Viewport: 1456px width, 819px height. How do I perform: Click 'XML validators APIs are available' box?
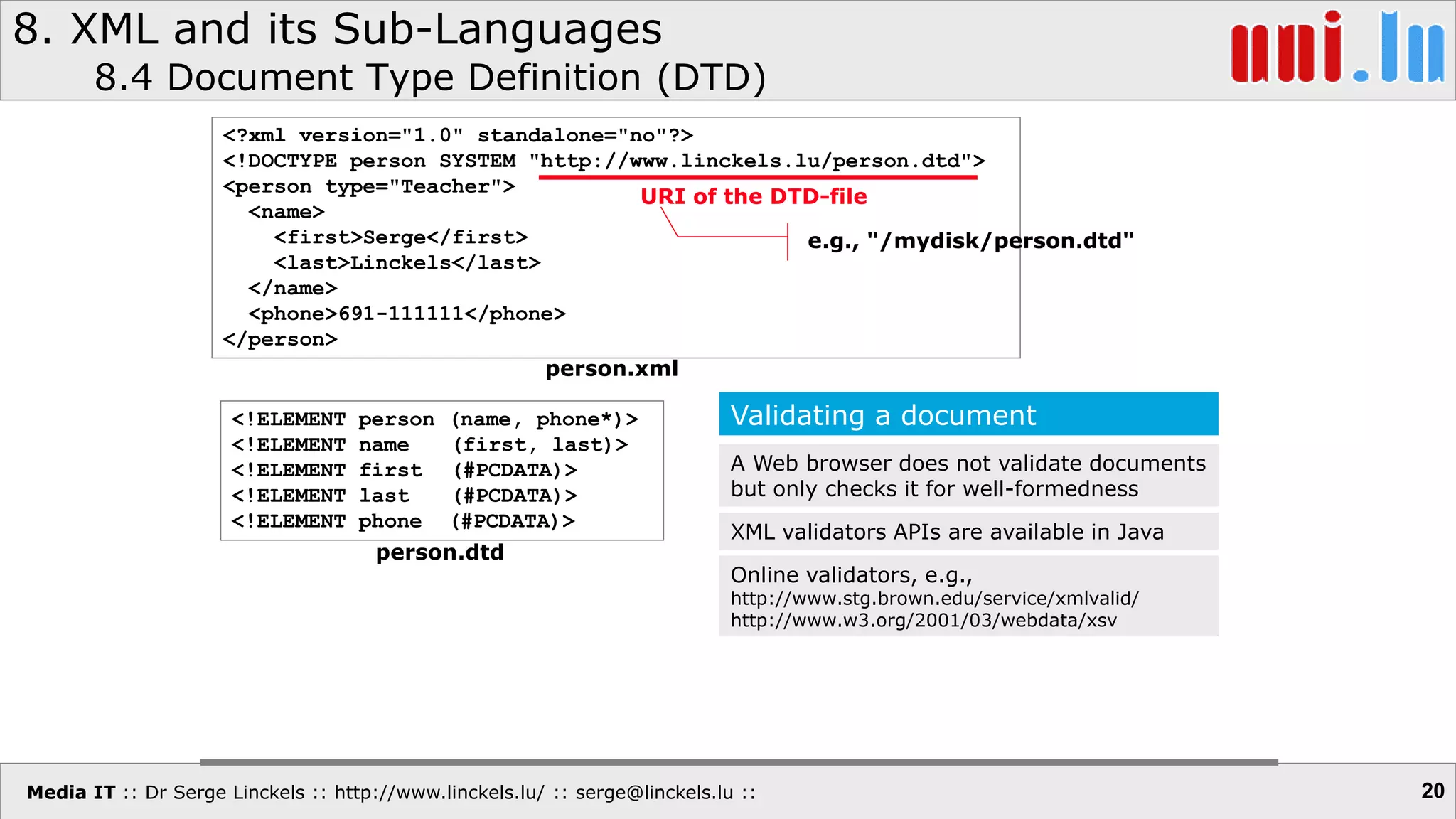pos(968,532)
